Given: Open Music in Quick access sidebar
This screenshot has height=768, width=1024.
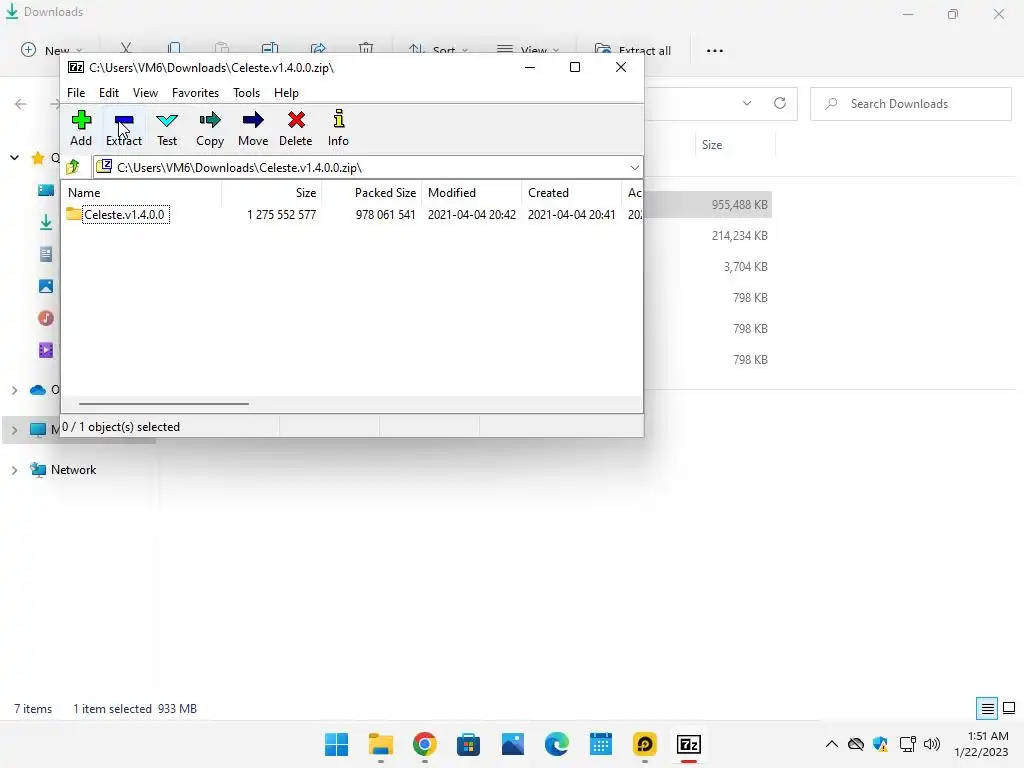Looking at the screenshot, I should (46, 318).
